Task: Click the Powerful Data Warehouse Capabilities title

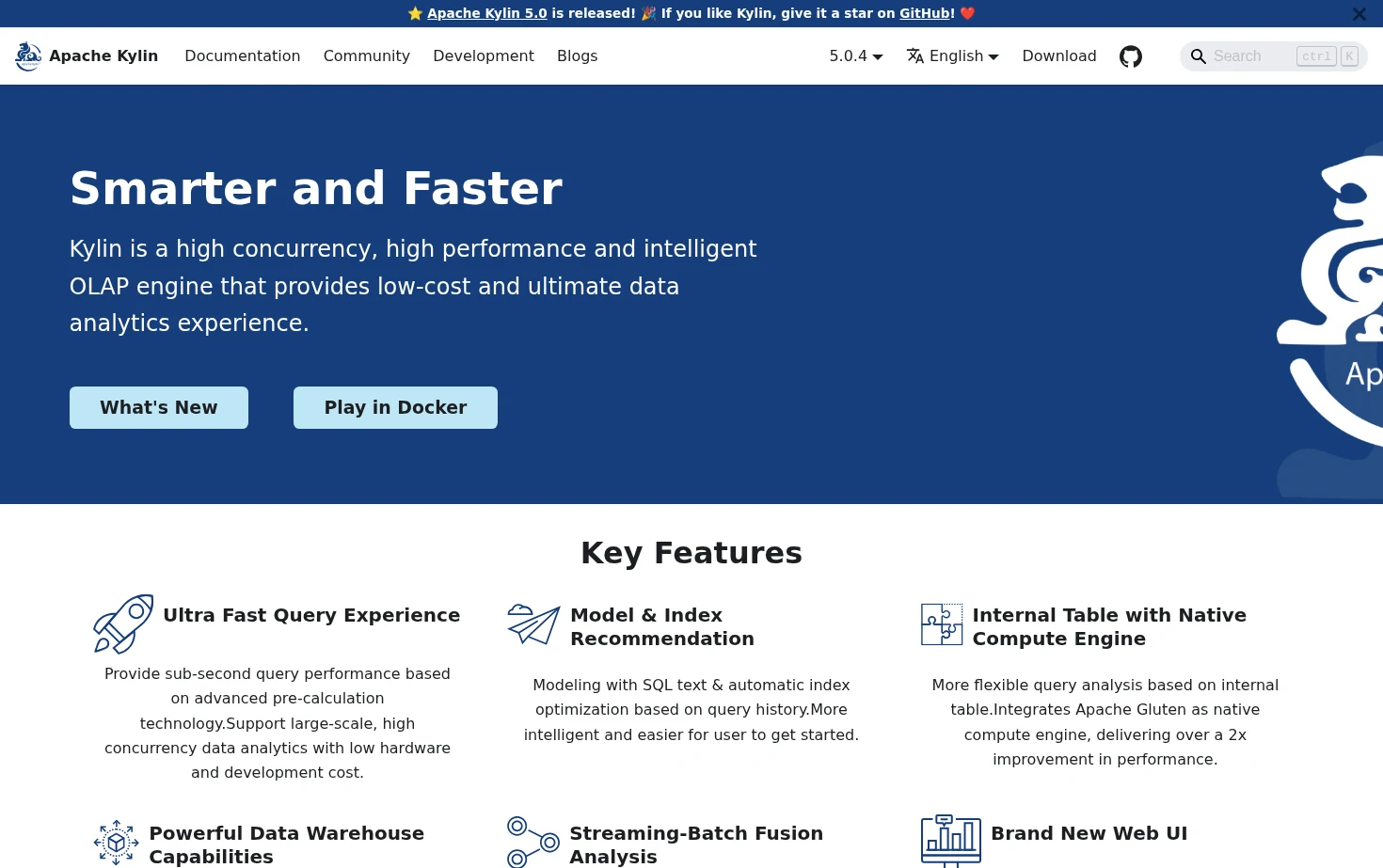Action: 287,844
